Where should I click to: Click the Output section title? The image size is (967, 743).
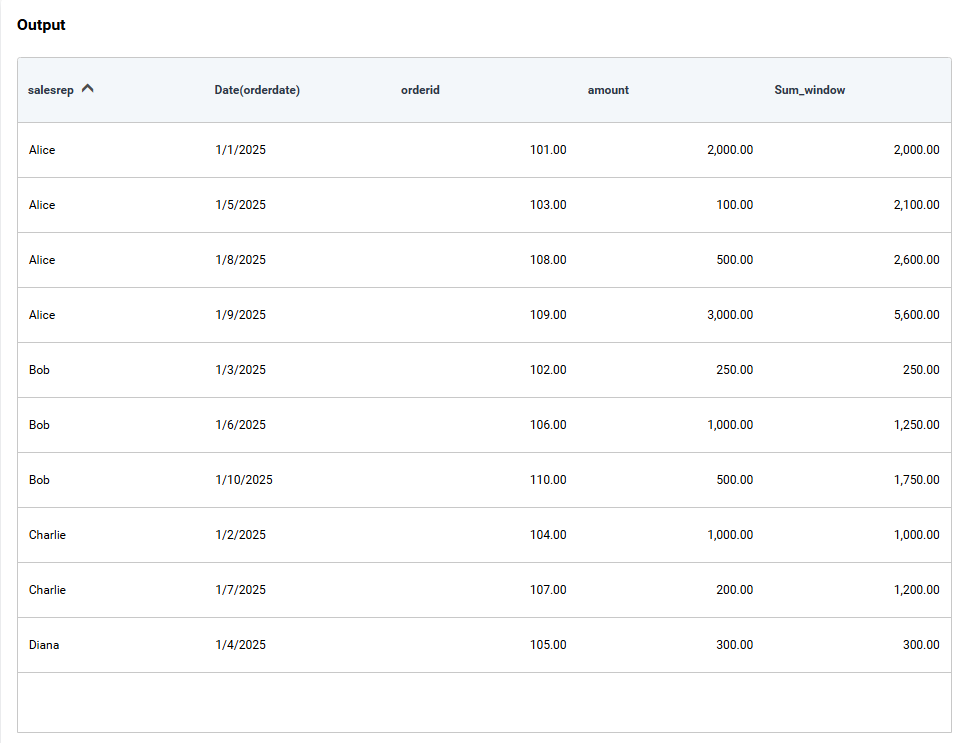click(x=41, y=25)
